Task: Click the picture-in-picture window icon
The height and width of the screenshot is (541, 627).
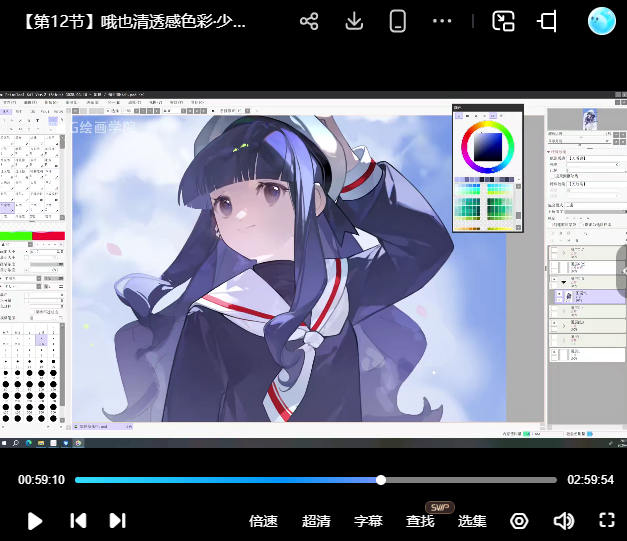Action: click(503, 21)
